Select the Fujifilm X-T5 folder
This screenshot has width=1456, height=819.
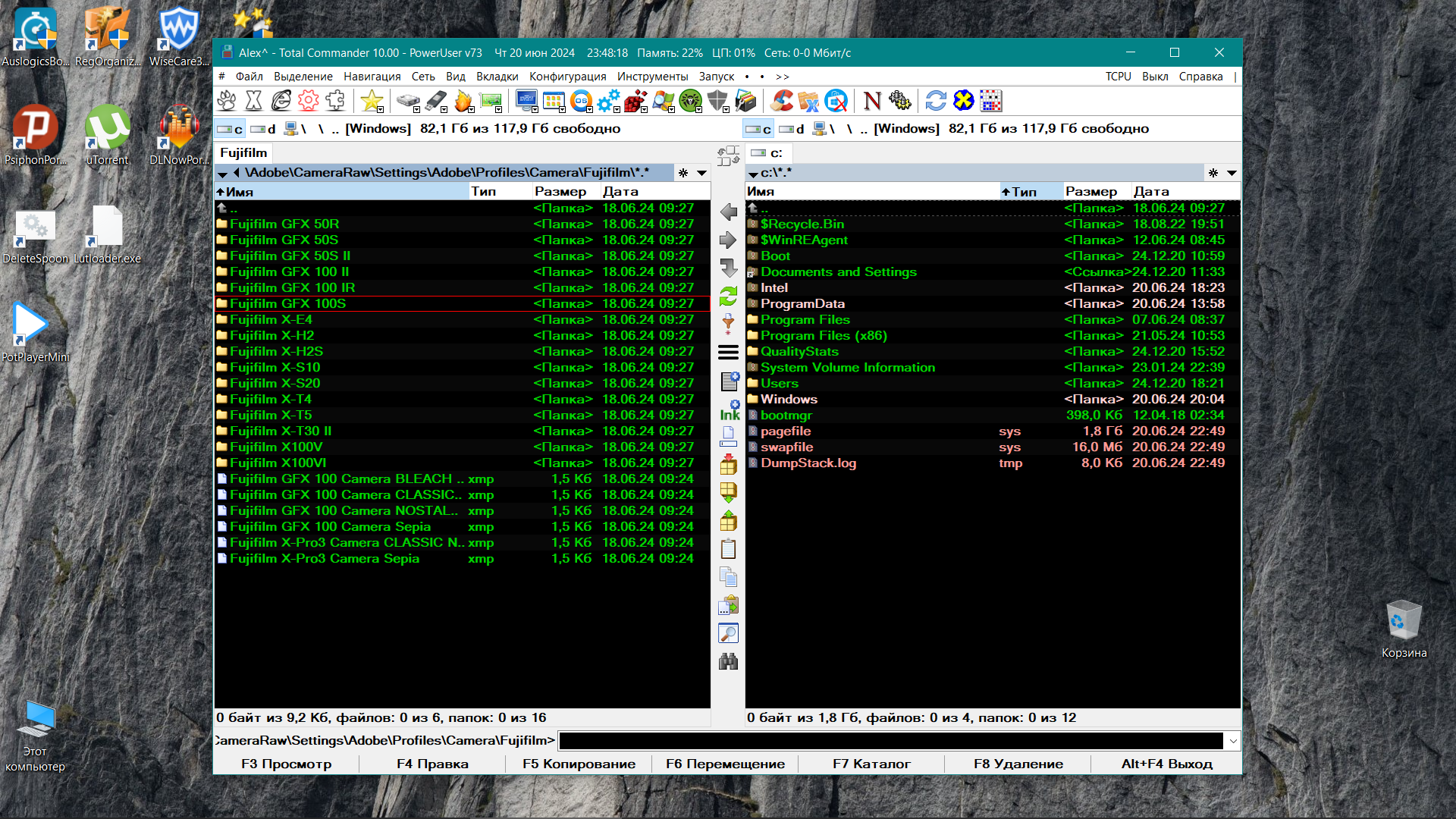tap(463, 415)
